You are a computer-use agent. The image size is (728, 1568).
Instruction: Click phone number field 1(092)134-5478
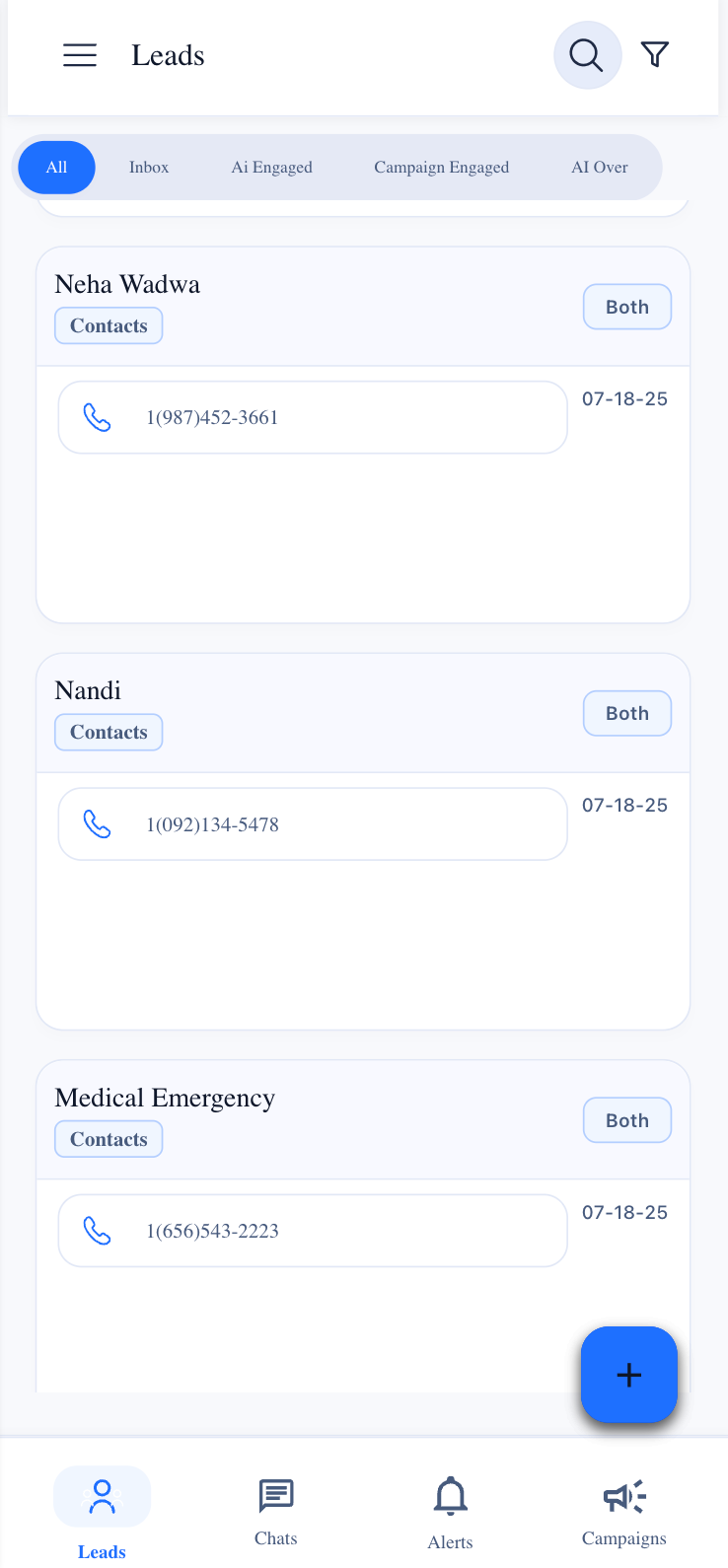click(312, 823)
